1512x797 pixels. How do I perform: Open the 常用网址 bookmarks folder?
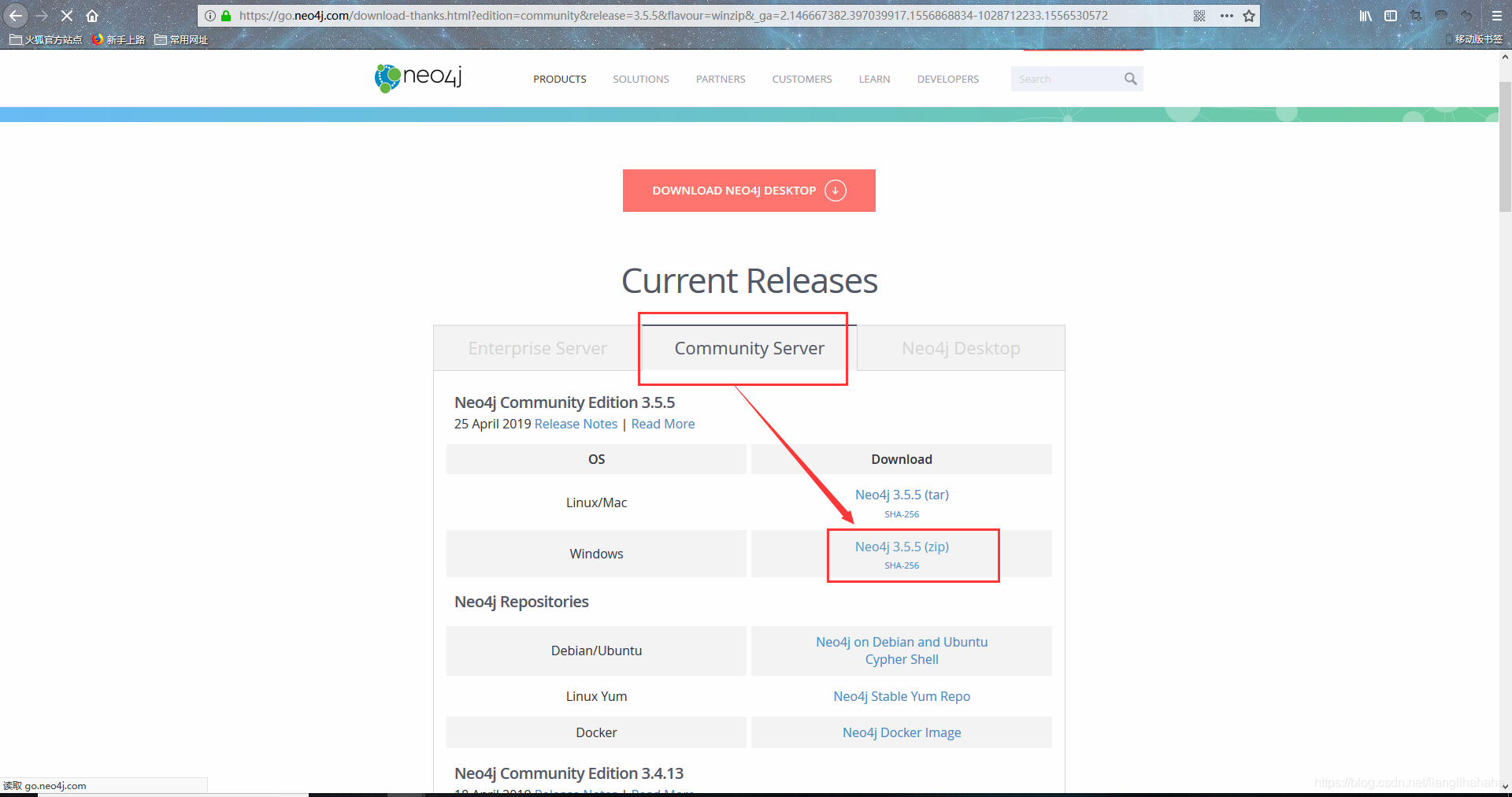tap(181, 39)
